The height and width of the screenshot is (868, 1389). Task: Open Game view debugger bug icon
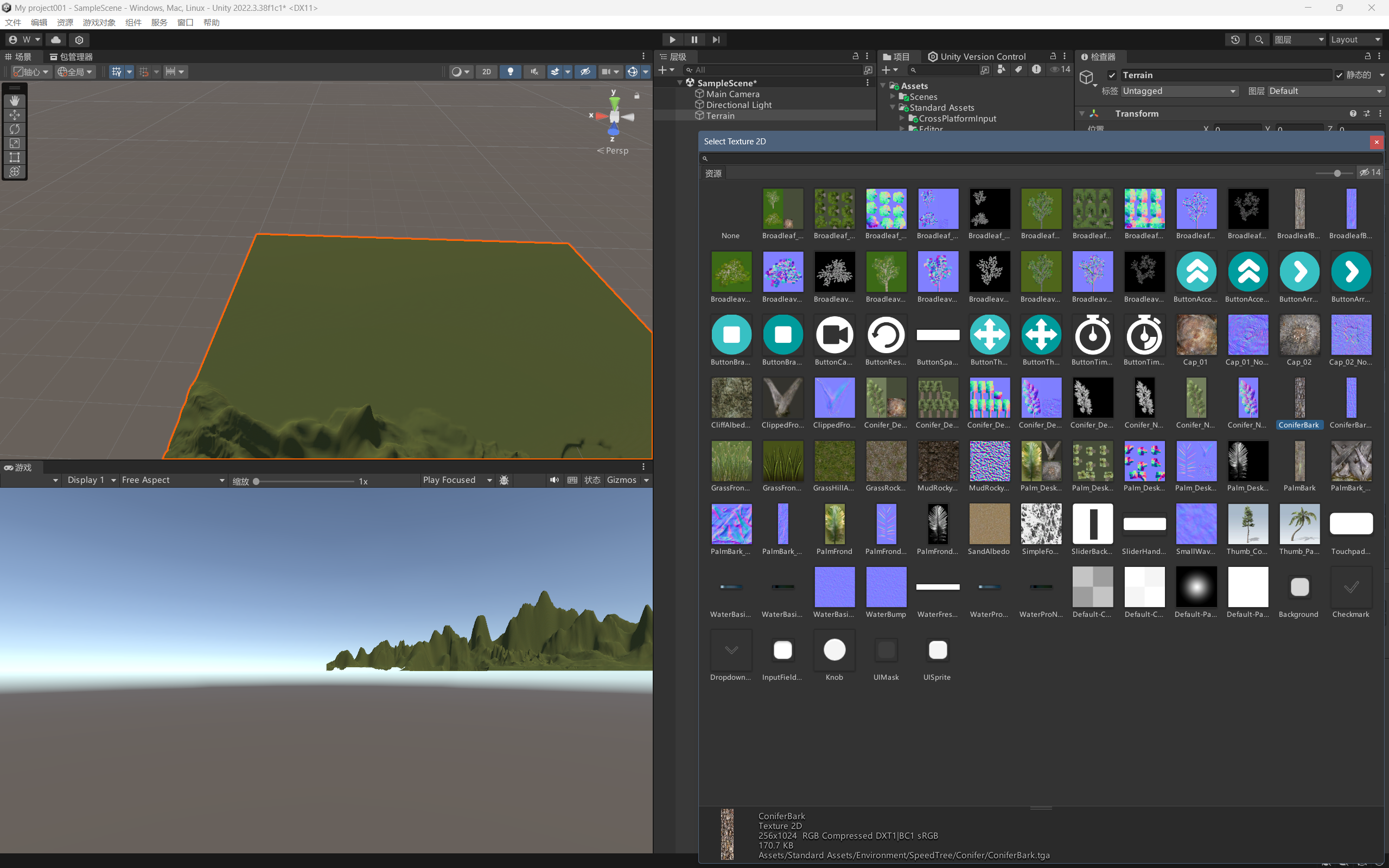click(504, 480)
